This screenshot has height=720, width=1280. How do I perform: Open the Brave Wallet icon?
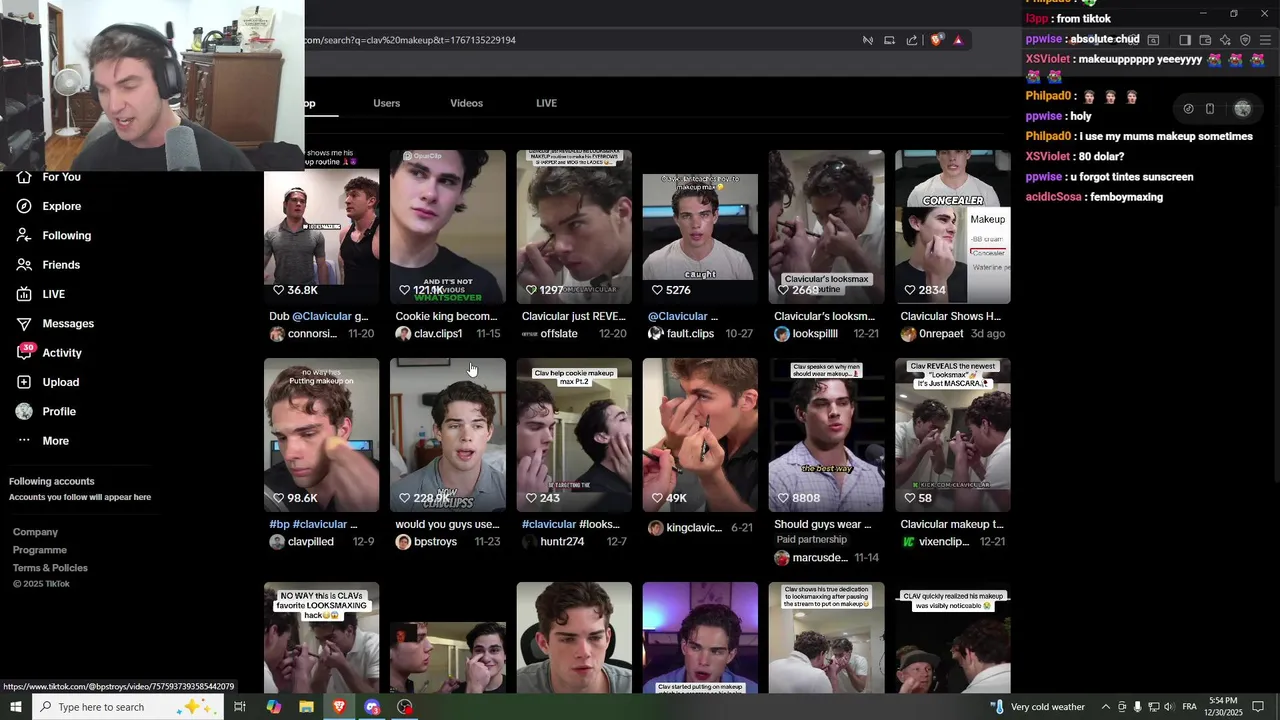pos(1205,40)
